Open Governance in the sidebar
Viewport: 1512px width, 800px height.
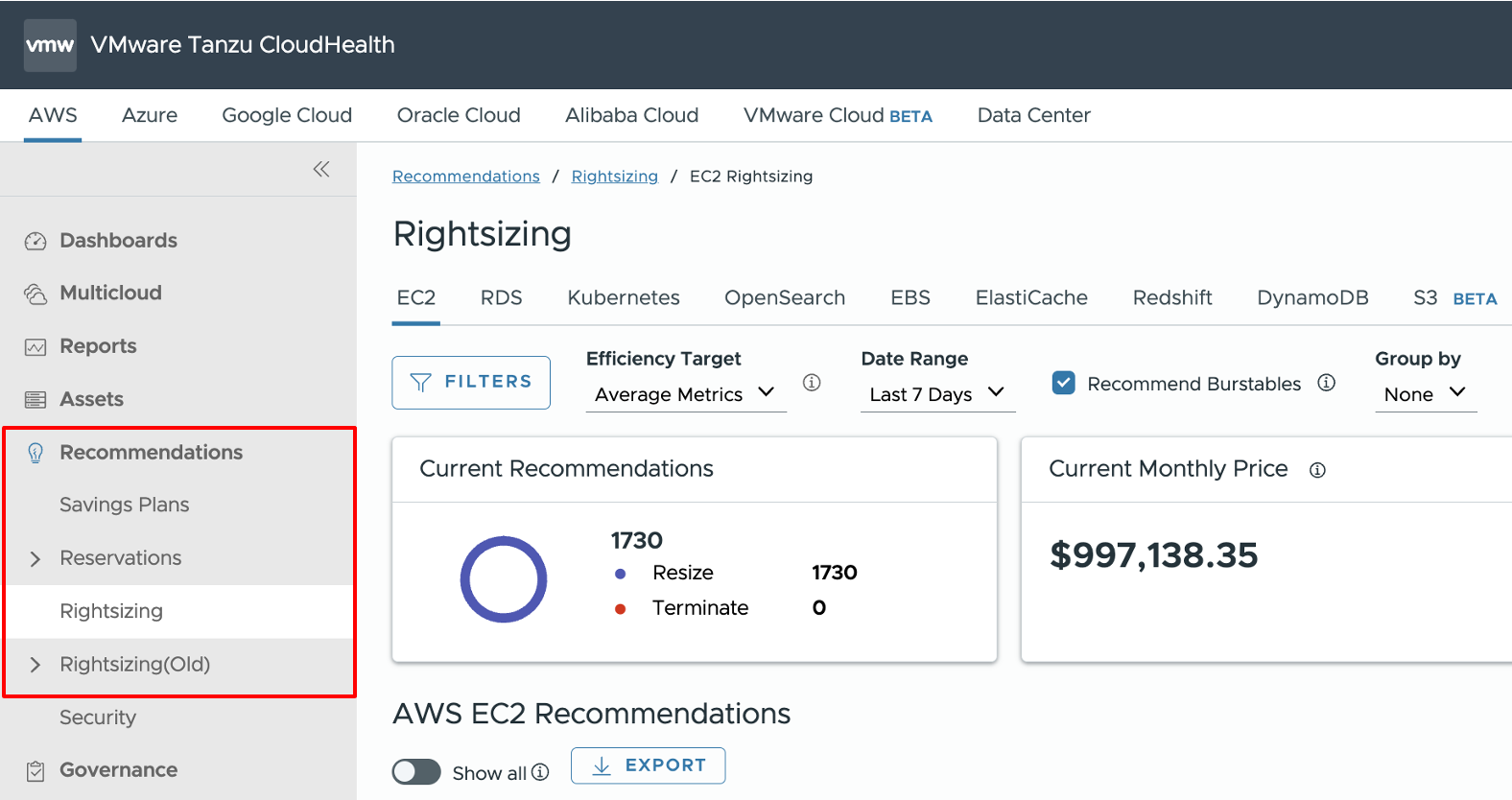pos(118,770)
